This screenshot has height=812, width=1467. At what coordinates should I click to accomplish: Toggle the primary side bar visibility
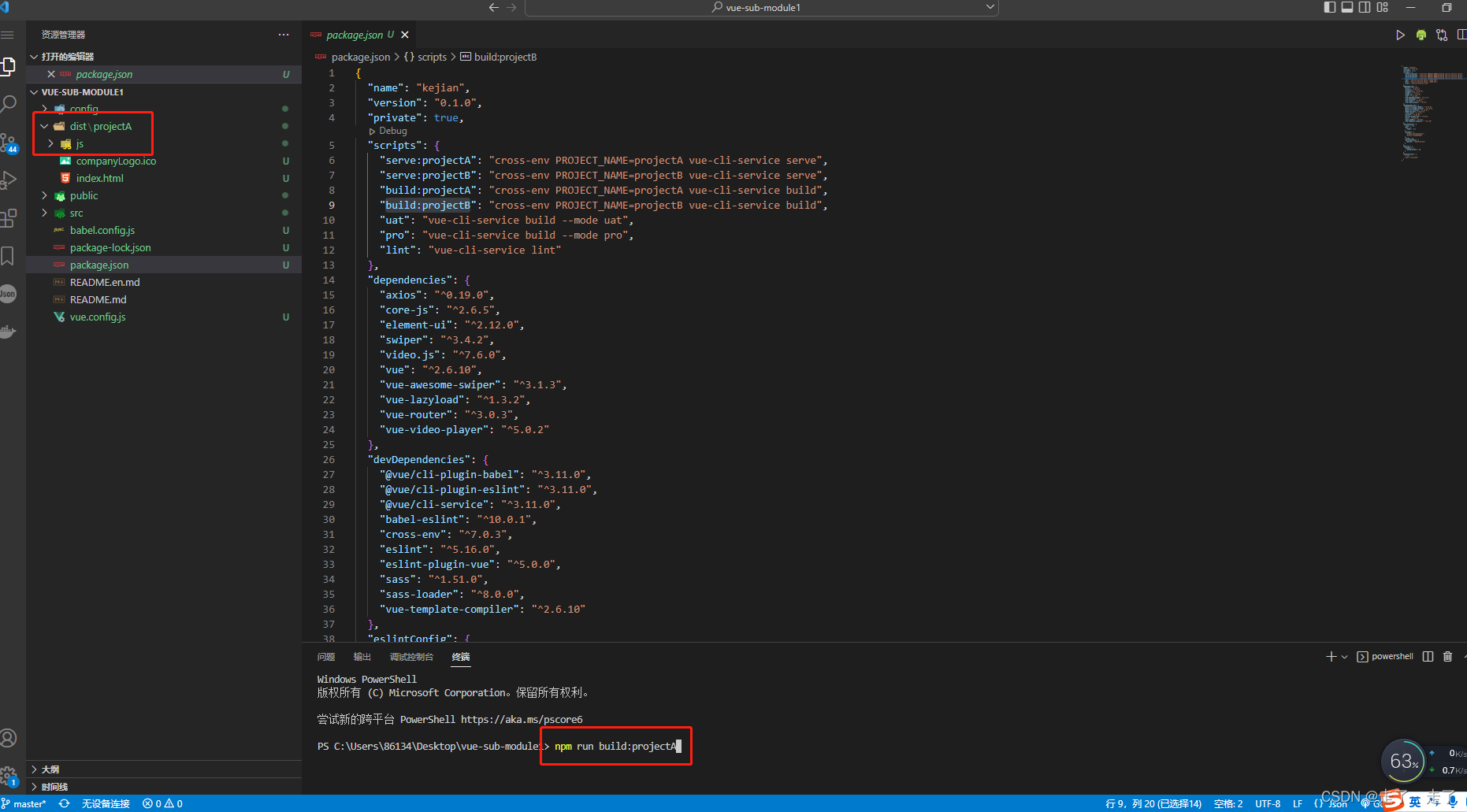1330,7
